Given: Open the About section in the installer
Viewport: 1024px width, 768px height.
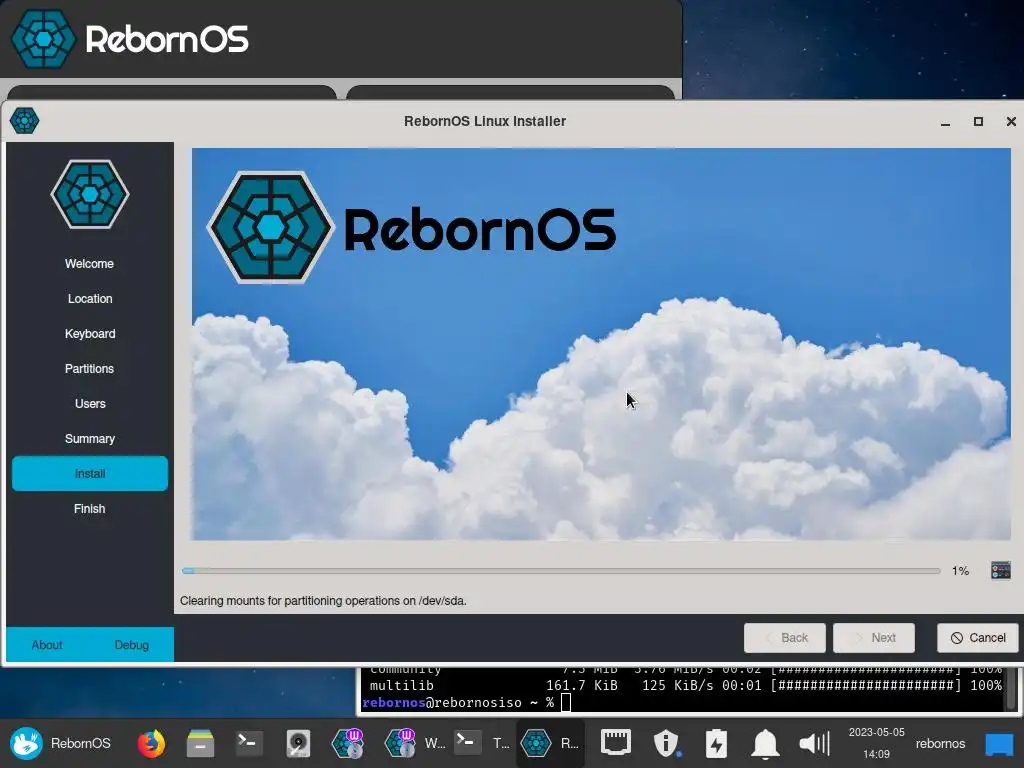Looking at the screenshot, I should click(x=47, y=645).
